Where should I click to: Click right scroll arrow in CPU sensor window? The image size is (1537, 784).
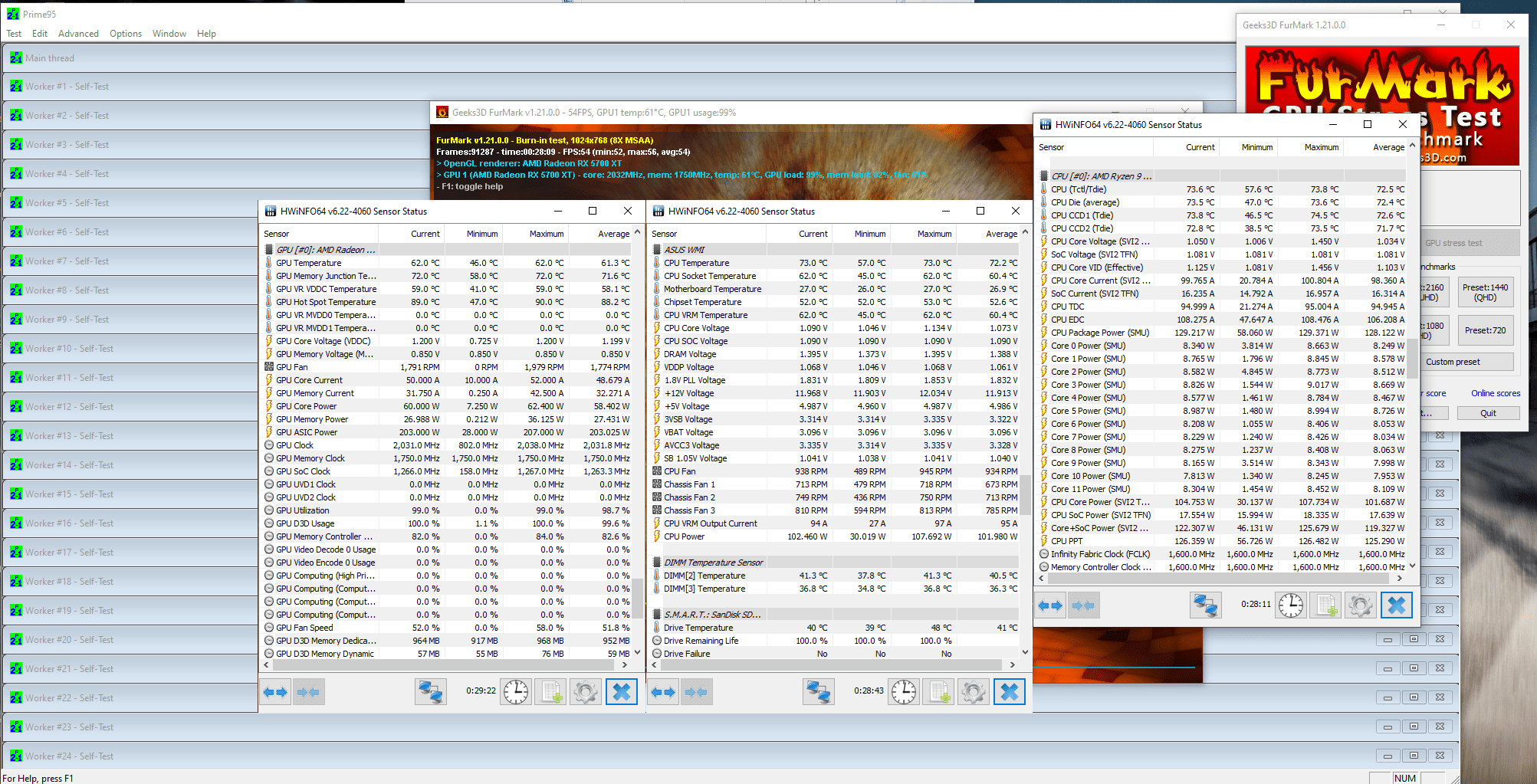[1400, 579]
